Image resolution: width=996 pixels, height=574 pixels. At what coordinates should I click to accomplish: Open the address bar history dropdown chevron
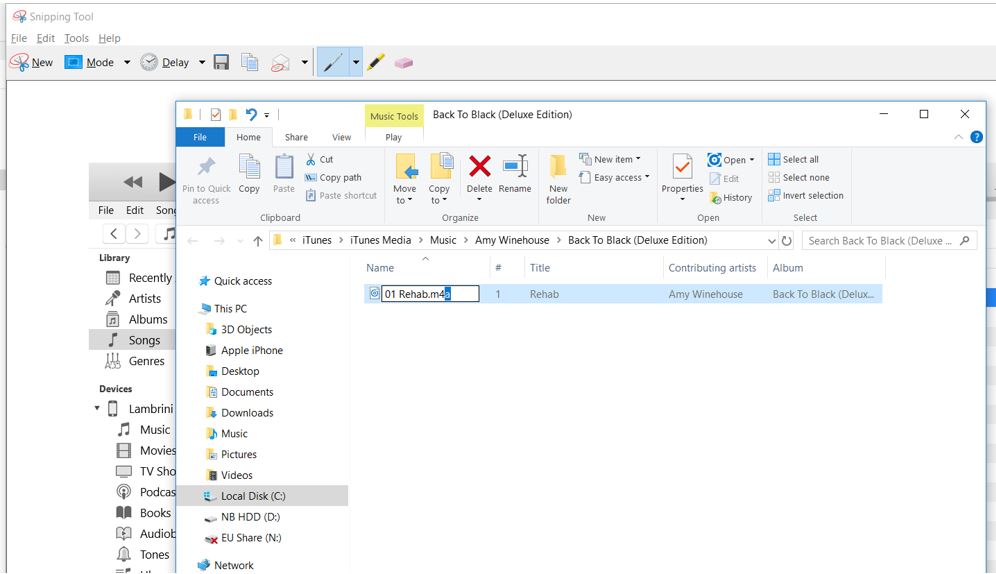point(771,241)
